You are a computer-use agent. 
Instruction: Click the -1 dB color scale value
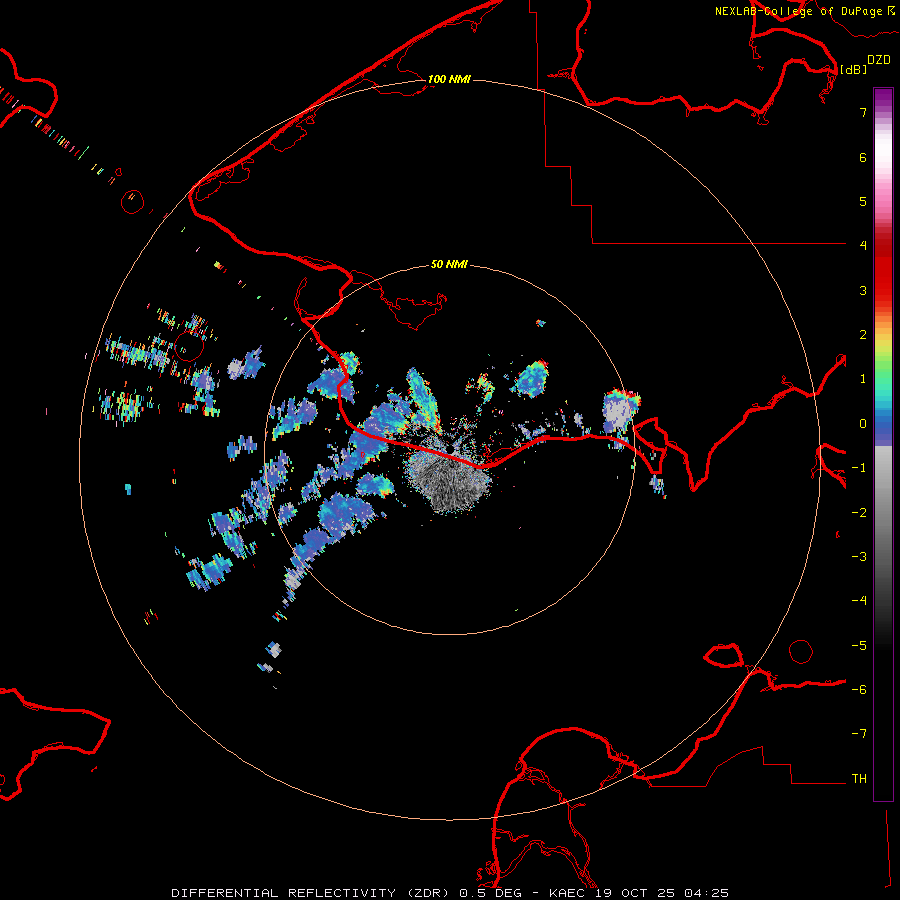coord(859,468)
